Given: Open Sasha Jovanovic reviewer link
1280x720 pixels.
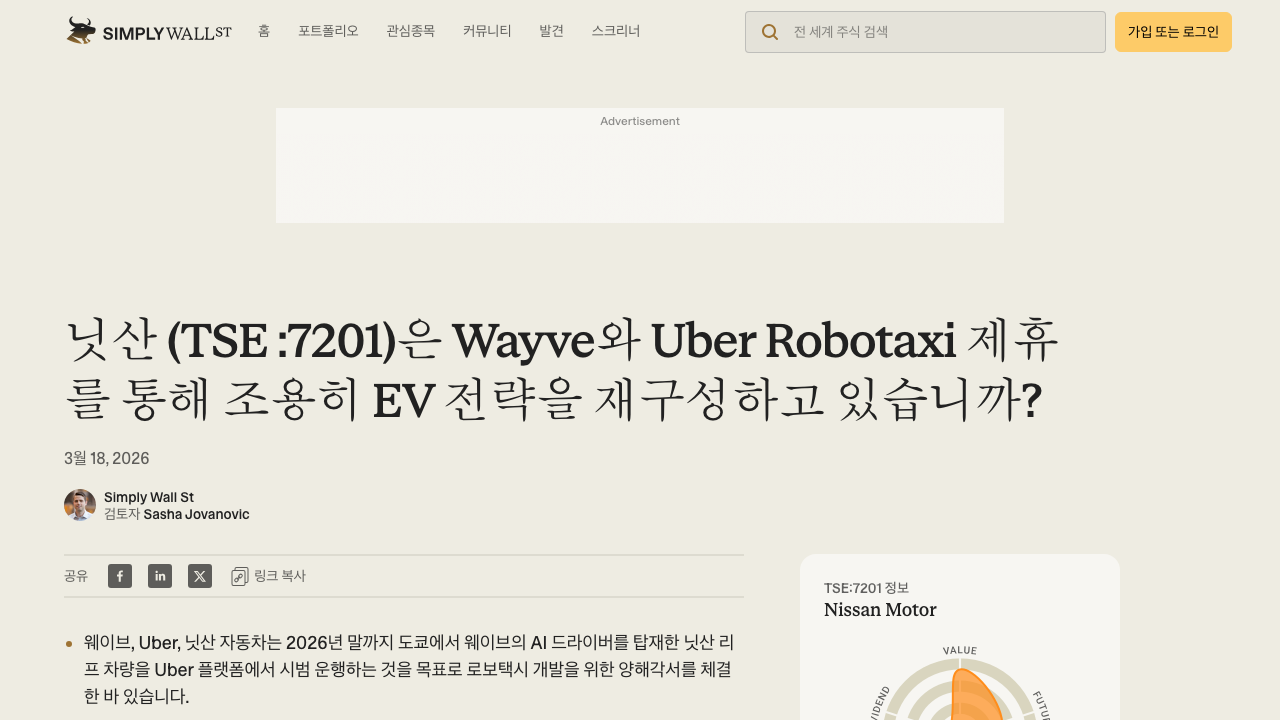Looking at the screenshot, I should click(x=196, y=514).
